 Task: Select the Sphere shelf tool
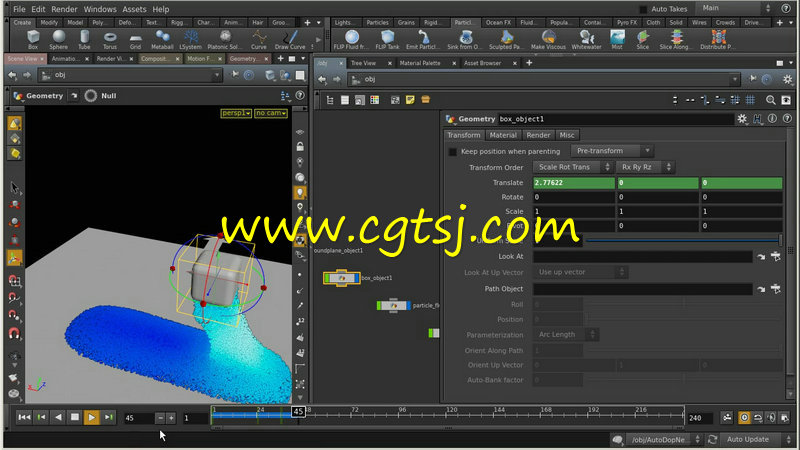pyautogui.click(x=59, y=39)
